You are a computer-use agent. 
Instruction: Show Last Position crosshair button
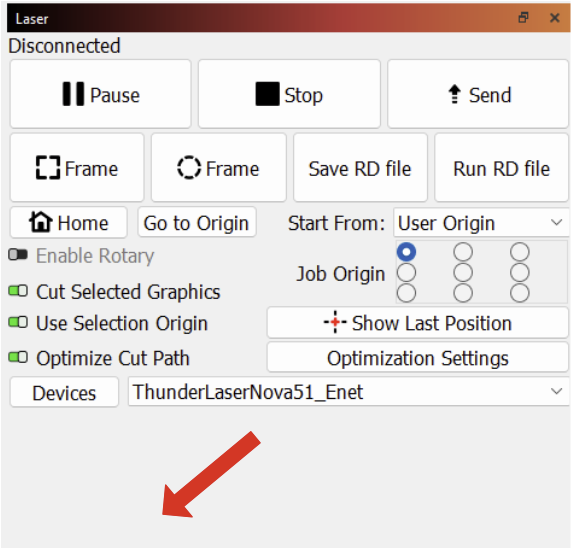pos(418,323)
